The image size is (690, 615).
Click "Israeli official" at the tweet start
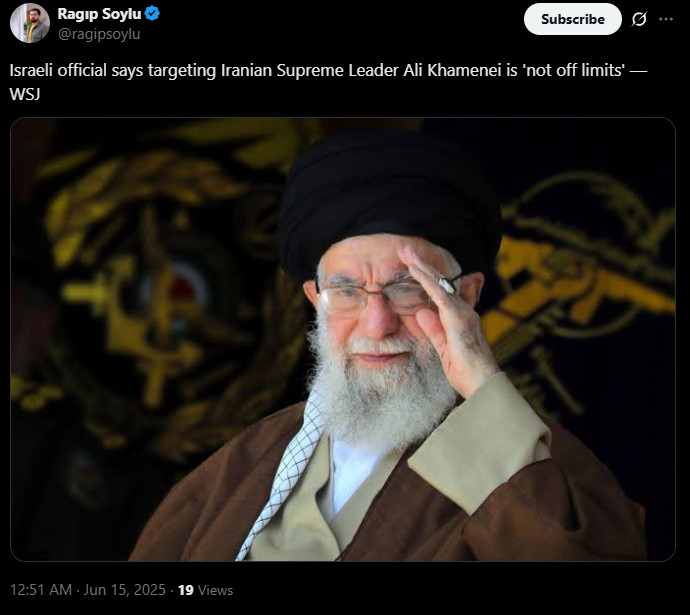(x=58, y=70)
